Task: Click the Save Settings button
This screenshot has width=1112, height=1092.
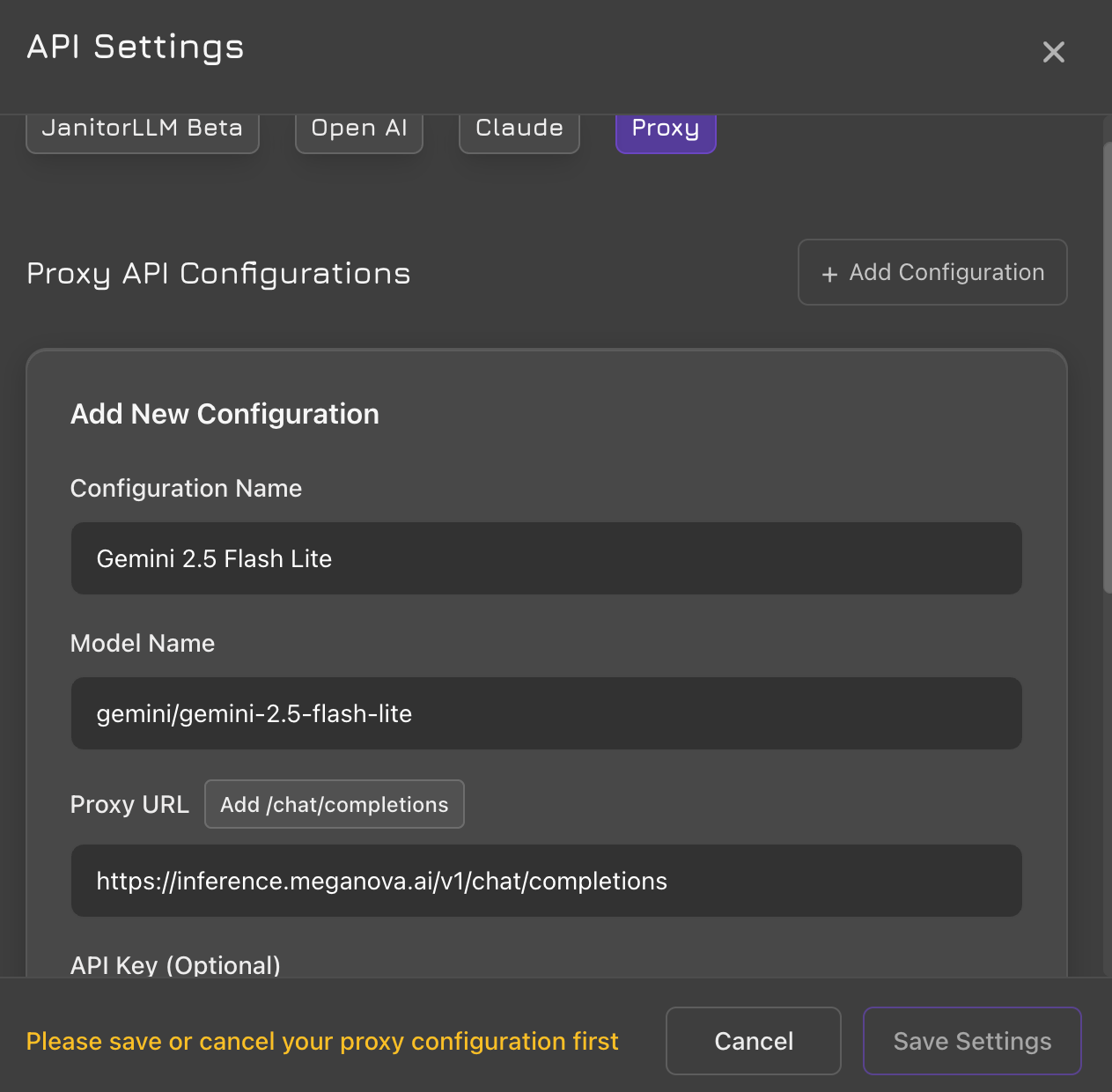Action: 972,1041
